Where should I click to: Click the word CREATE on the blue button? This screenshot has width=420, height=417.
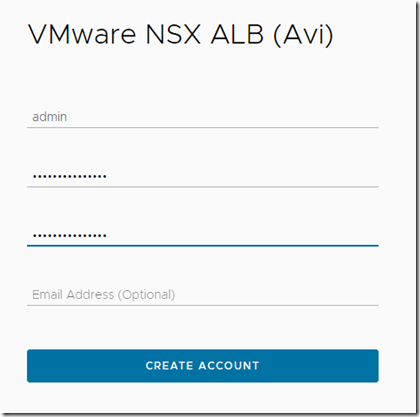(169, 366)
